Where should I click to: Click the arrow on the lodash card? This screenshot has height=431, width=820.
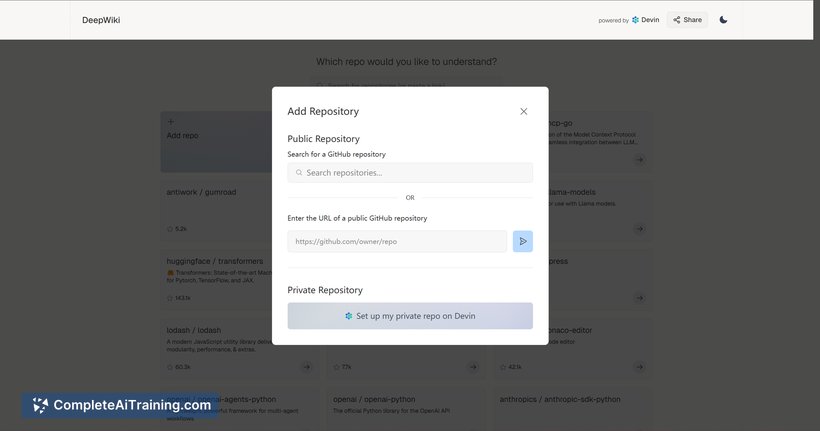[306, 367]
